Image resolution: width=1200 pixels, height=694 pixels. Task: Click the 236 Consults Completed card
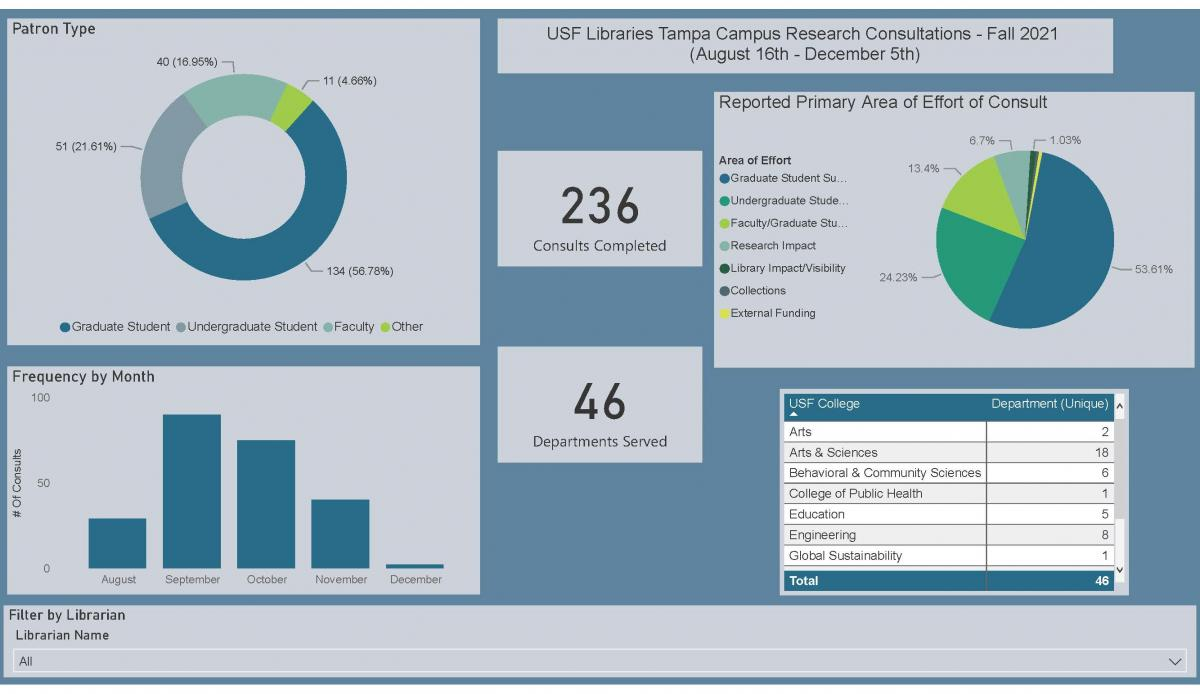[600, 209]
